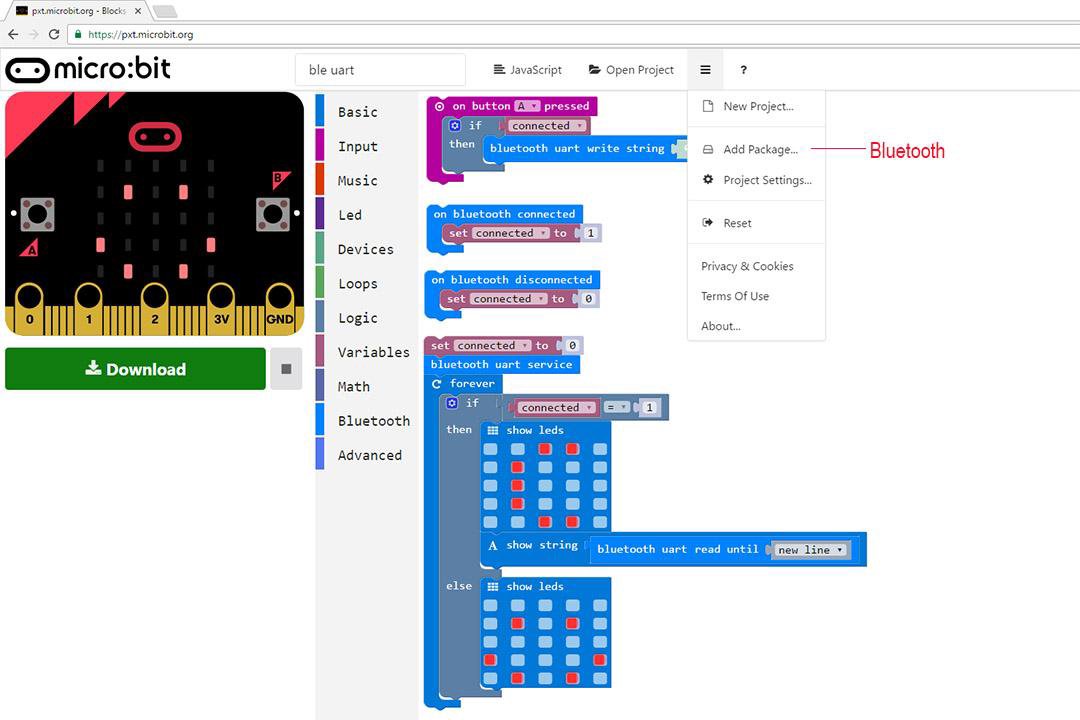This screenshot has width=1080, height=720.
Task: Click the green Download button
Action: tap(136, 369)
